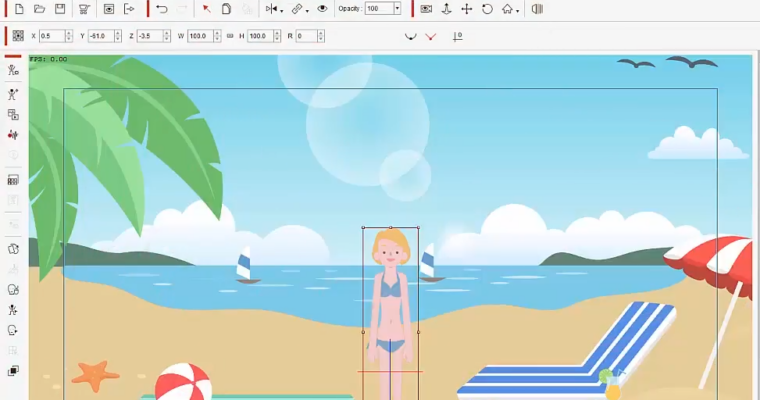The image size is (760, 400).
Task: Click the link chain tool icon
Action: click(x=297, y=9)
